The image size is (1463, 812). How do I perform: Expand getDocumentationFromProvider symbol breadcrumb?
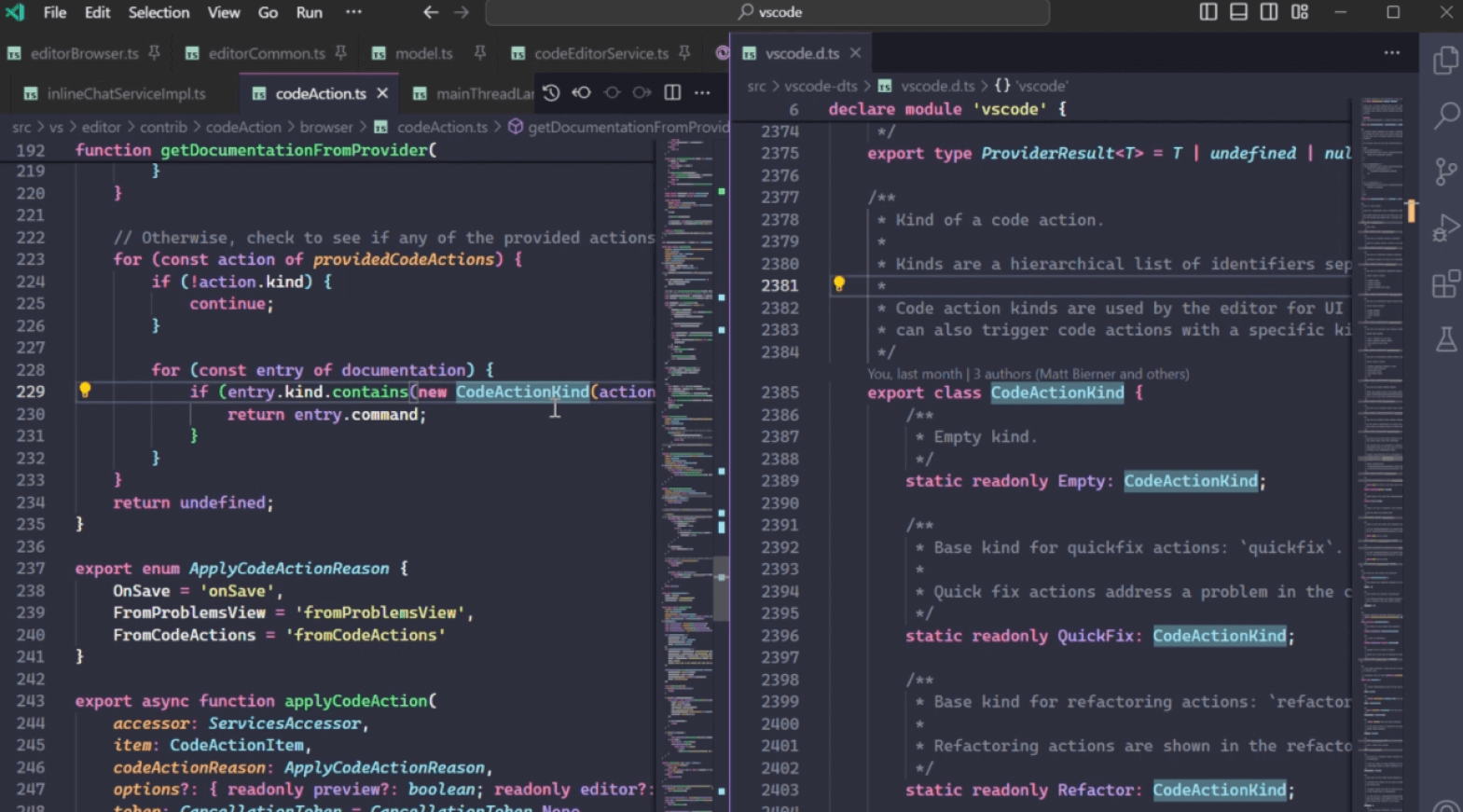tap(618, 127)
